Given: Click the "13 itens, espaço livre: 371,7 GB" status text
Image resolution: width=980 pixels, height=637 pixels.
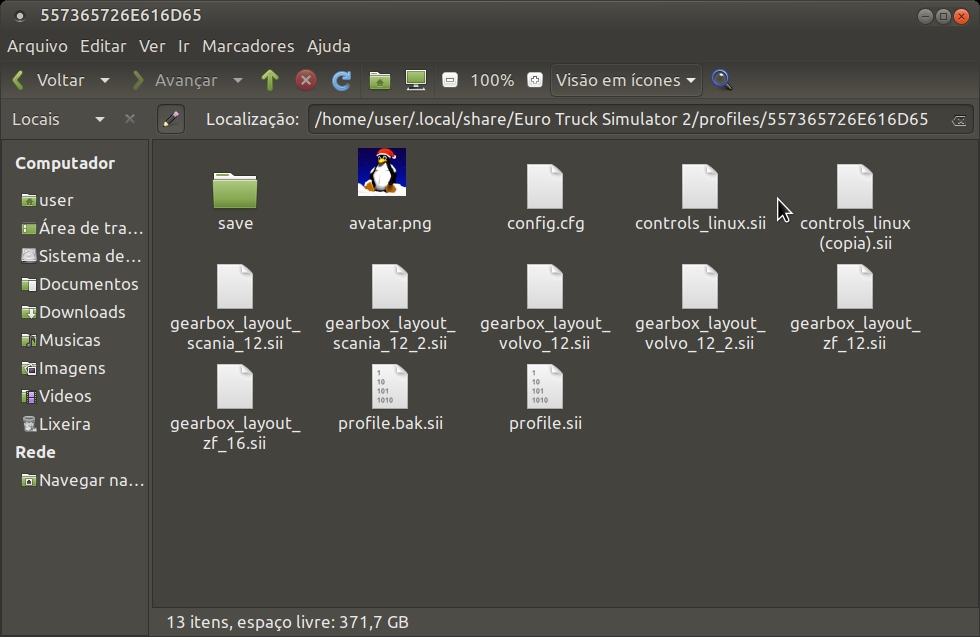Looking at the screenshot, I should [288, 622].
